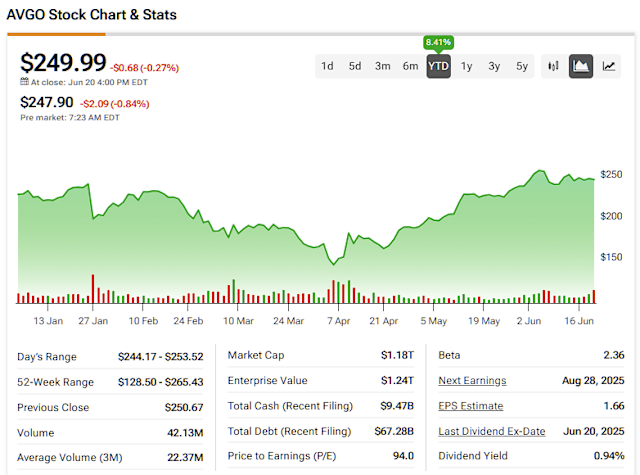Image resolution: width=640 pixels, height=475 pixels.
Task: Select the 1d time range
Action: tap(327, 66)
